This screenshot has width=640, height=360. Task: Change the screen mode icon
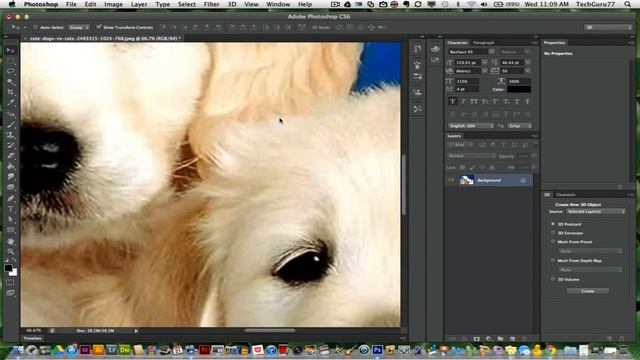tap(11, 293)
